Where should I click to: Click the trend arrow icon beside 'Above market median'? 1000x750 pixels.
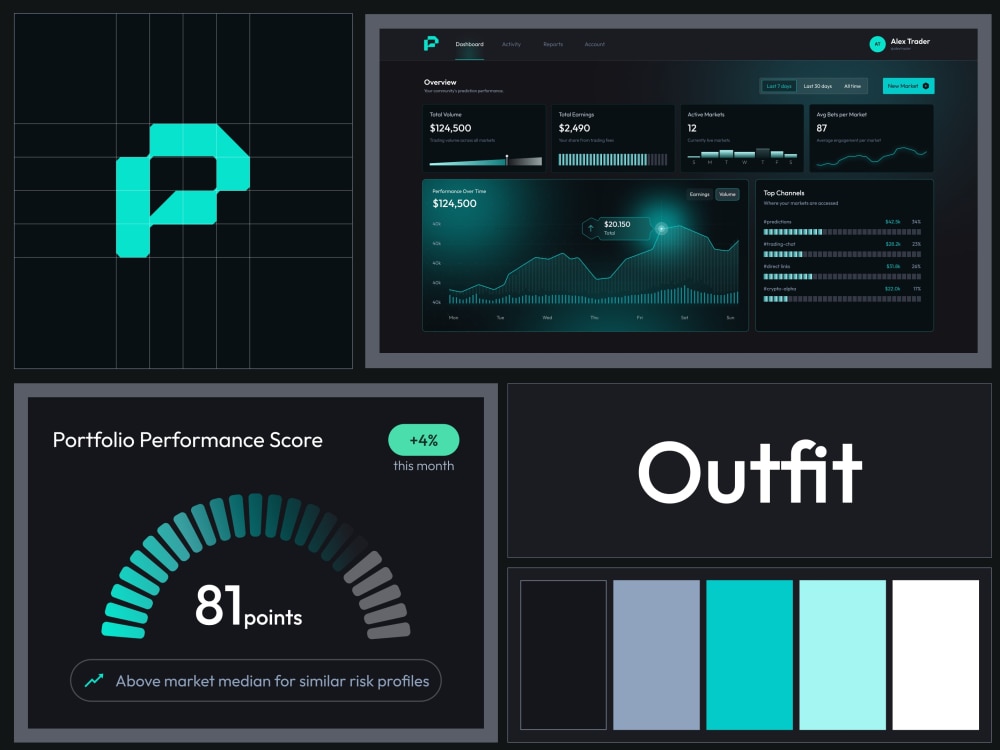(x=94, y=680)
